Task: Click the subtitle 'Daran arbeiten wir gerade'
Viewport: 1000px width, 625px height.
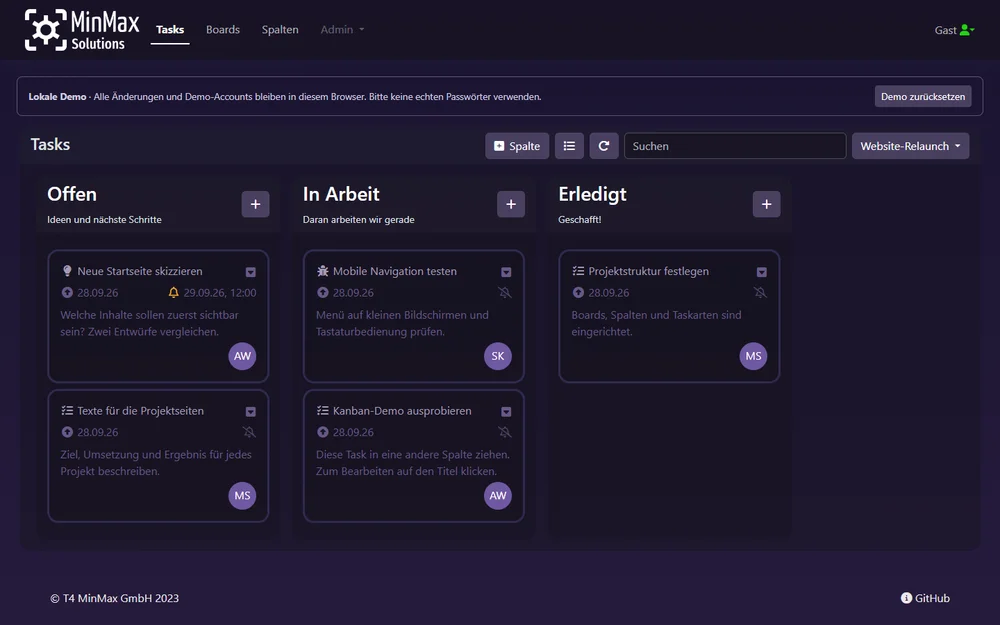Action: point(358,219)
